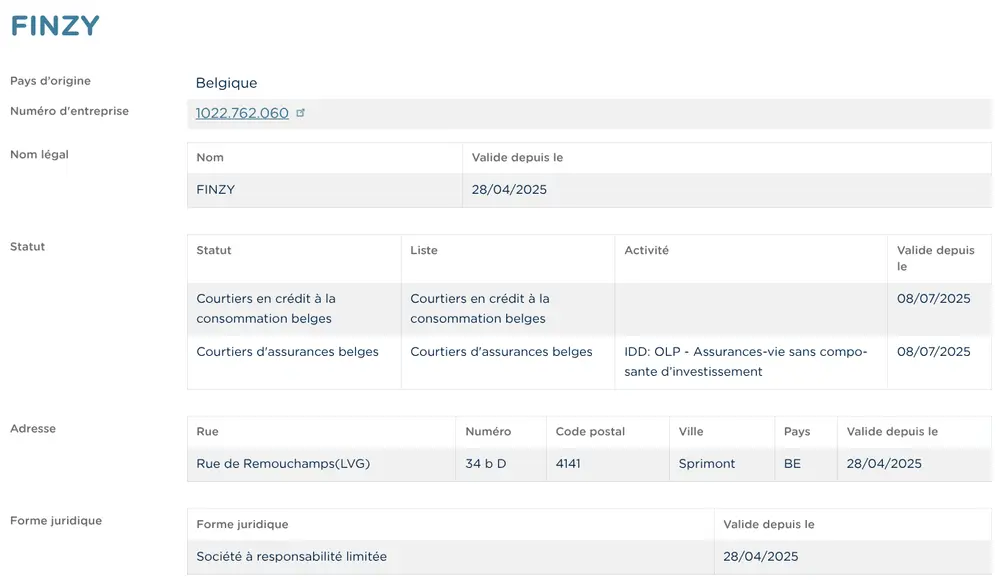Image resolution: width=1000 pixels, height=582 pixels.
Task: Click the Société à responsabilité limitée cell
Action: click(x=292, y=557)
